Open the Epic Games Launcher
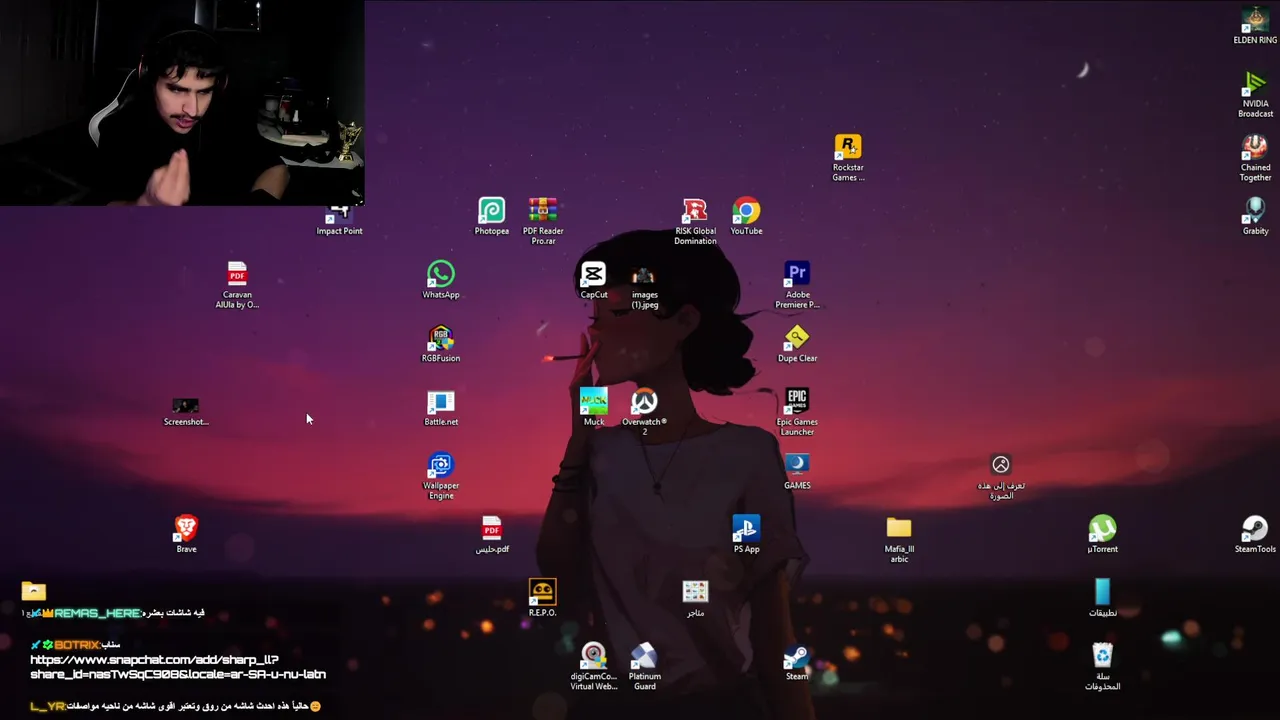This screenshot has height=720, width=1280. [x=797, y=412]
